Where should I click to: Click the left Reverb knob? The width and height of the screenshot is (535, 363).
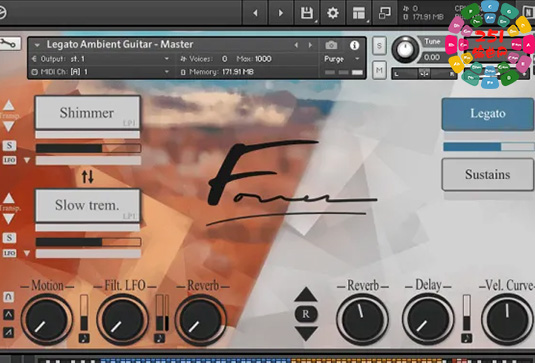[x=201, y=320]
